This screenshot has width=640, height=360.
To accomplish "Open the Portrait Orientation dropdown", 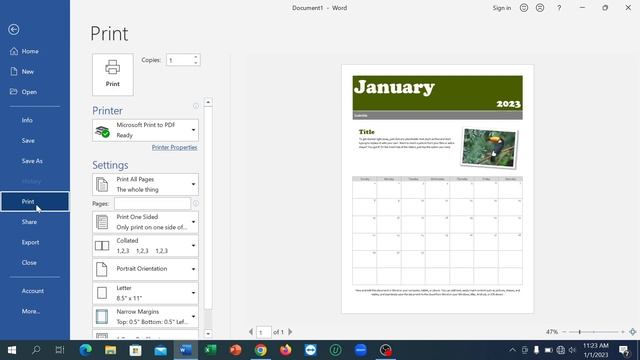I will (x=145, y=269).
